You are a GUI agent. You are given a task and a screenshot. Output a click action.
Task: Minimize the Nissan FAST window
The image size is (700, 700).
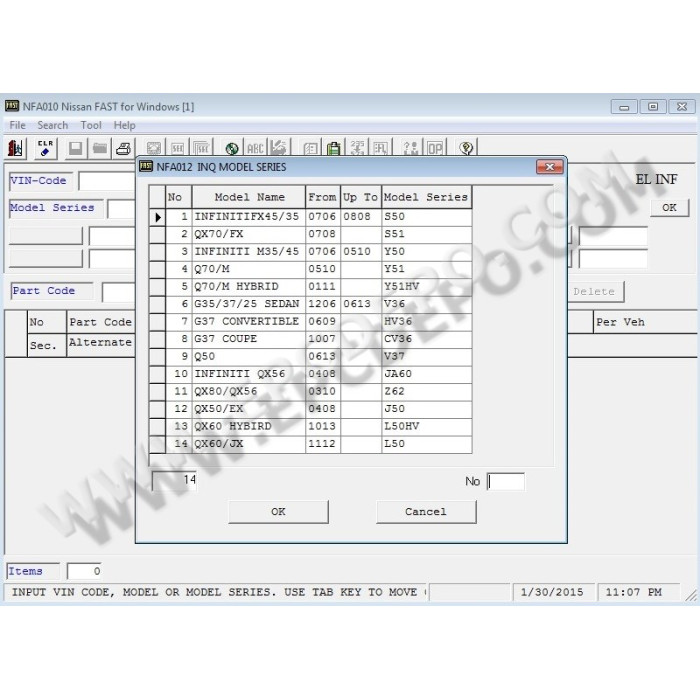point(624,107)
